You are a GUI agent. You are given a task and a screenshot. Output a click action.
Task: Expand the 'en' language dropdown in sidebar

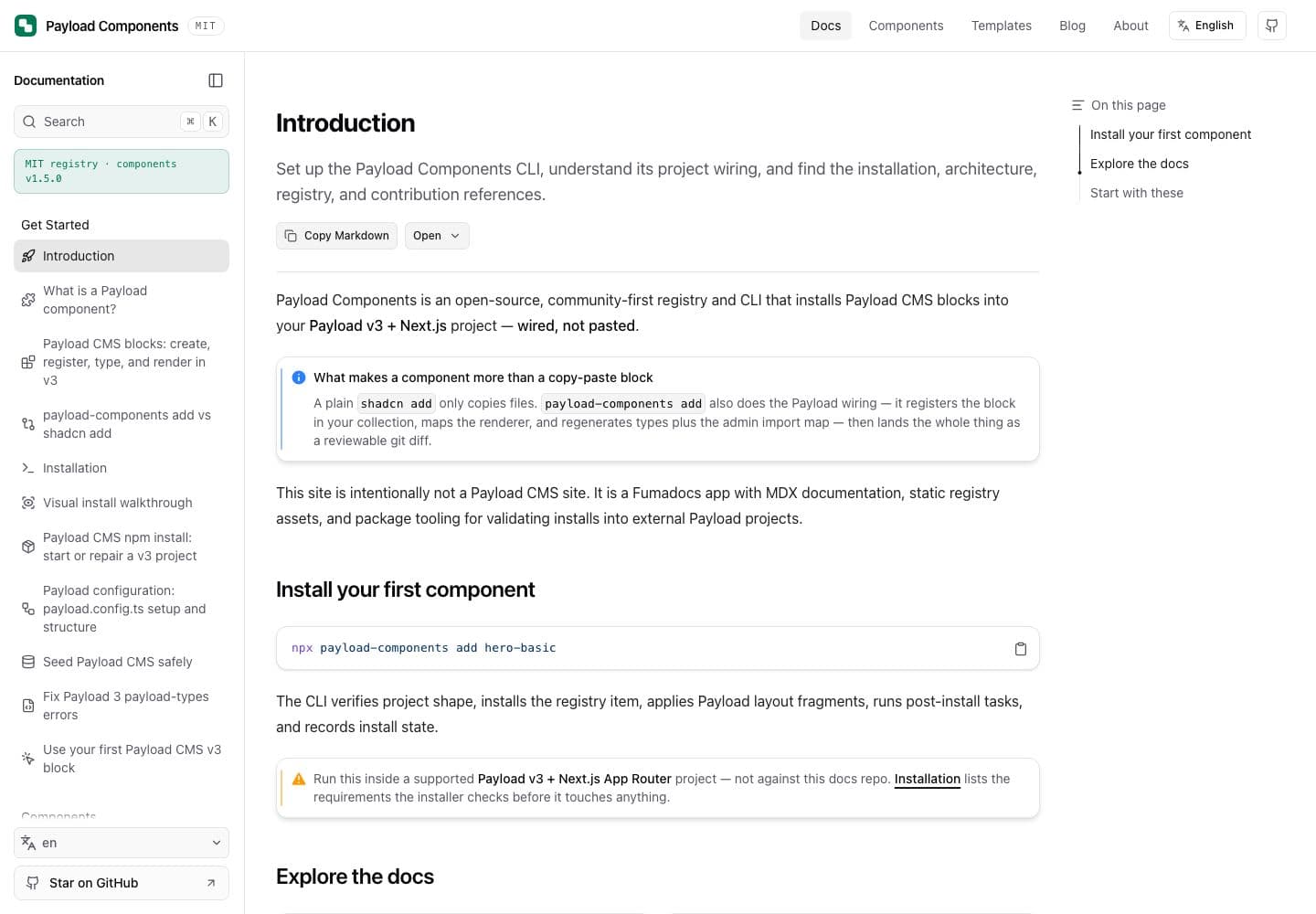122,843
